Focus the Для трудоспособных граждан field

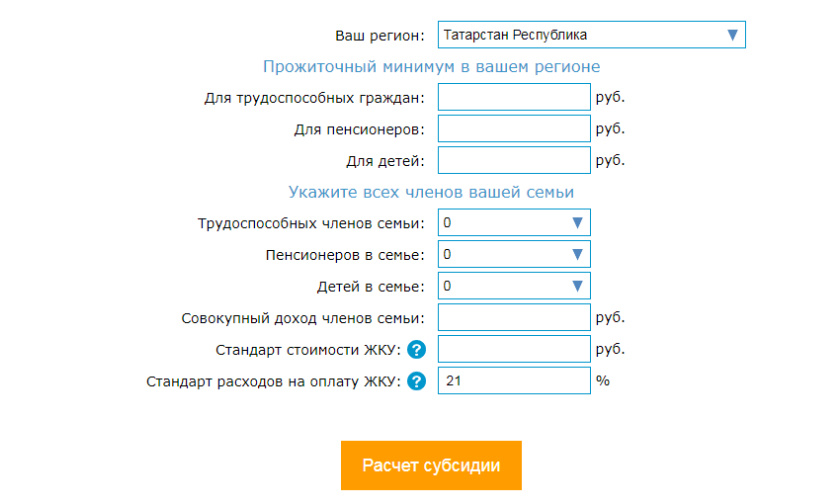pos(514,97)
